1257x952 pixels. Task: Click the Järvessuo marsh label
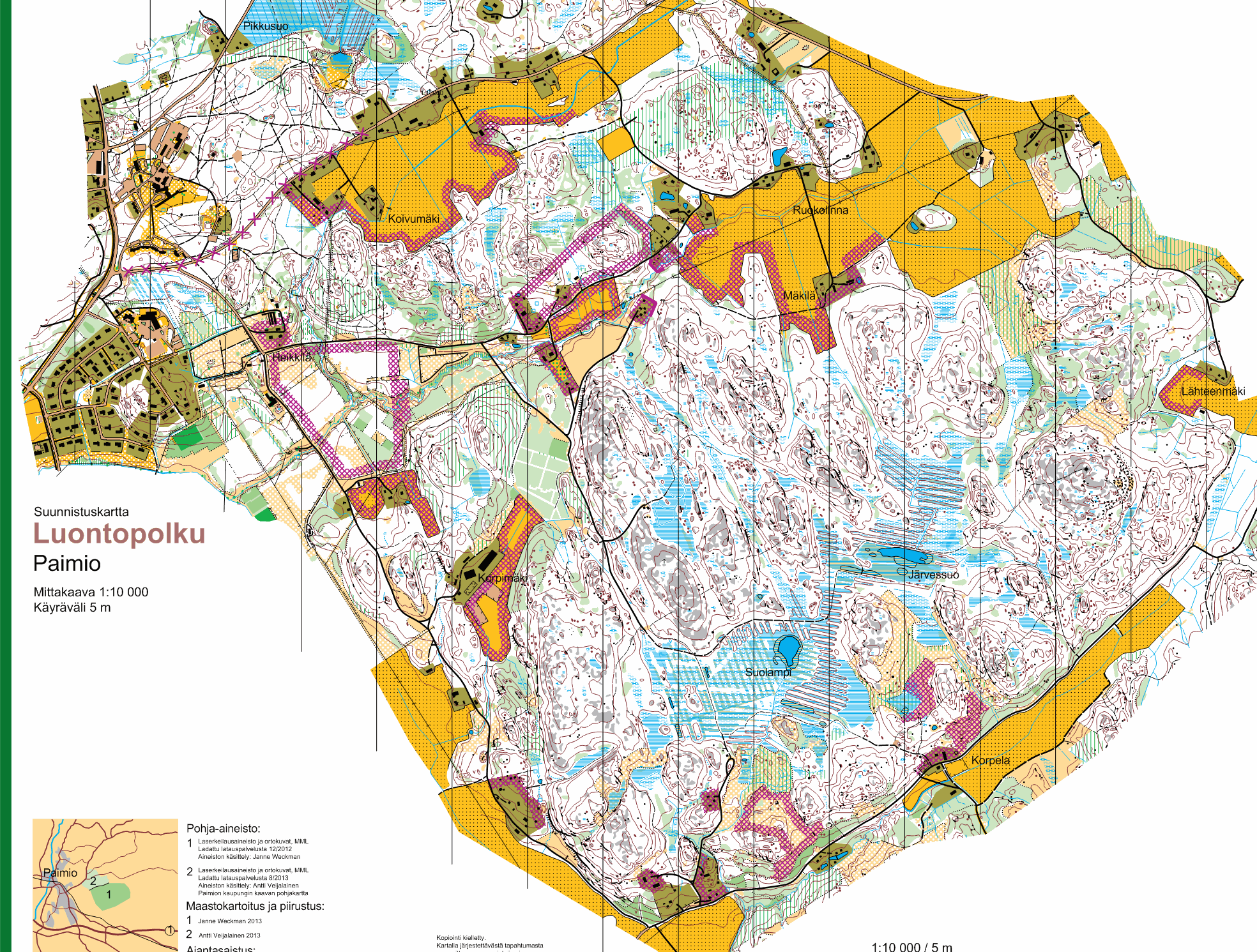pos(933,574)
